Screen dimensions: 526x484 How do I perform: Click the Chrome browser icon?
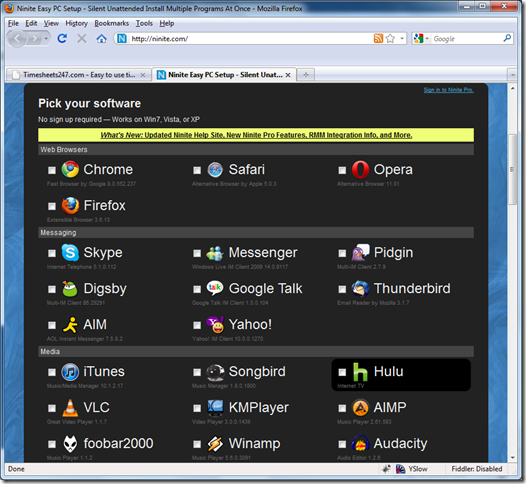tap(70, 169)
